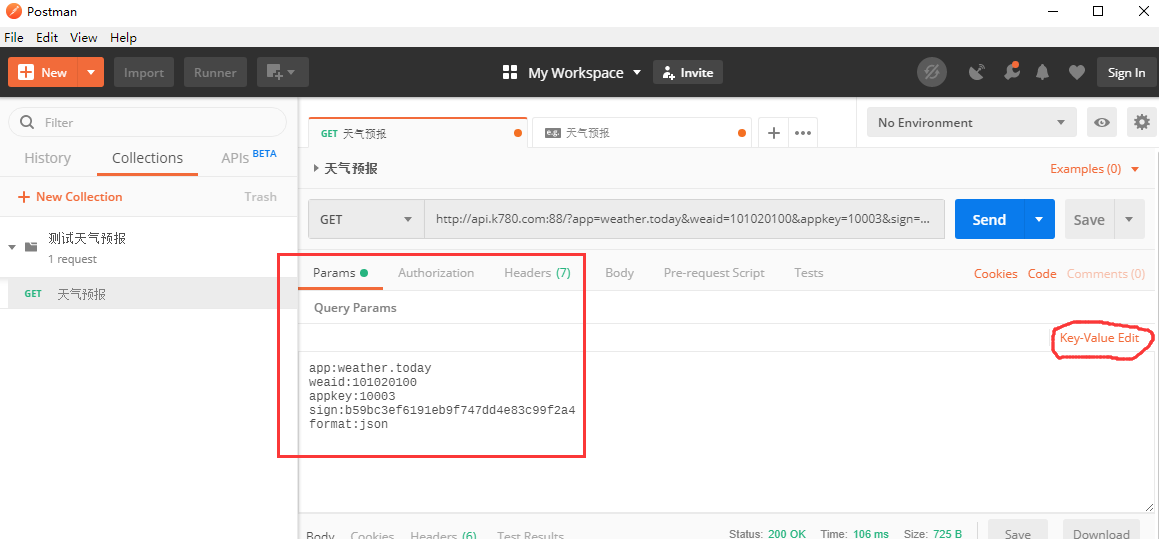The width and height of the screenshot is (1159, 539).
Task: Click the New button in toolbar
Action: click(x=43, y=72)
